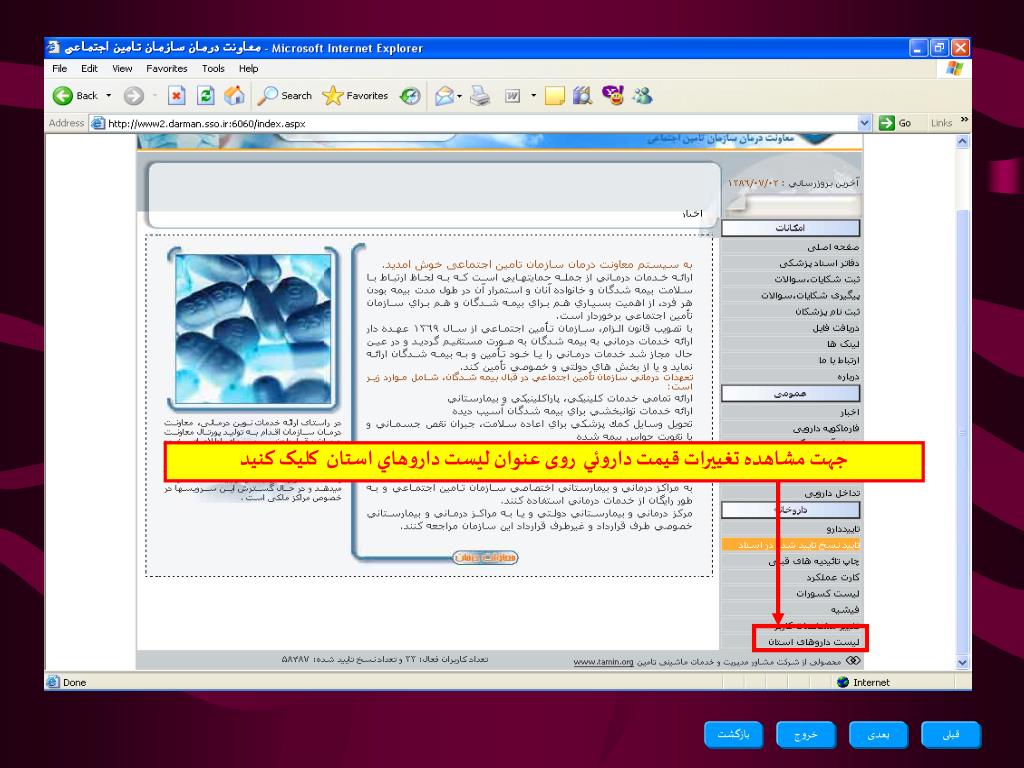Open the Favorites menu
This screenshot has height=768, width=1024.
(x=167, y=69)
